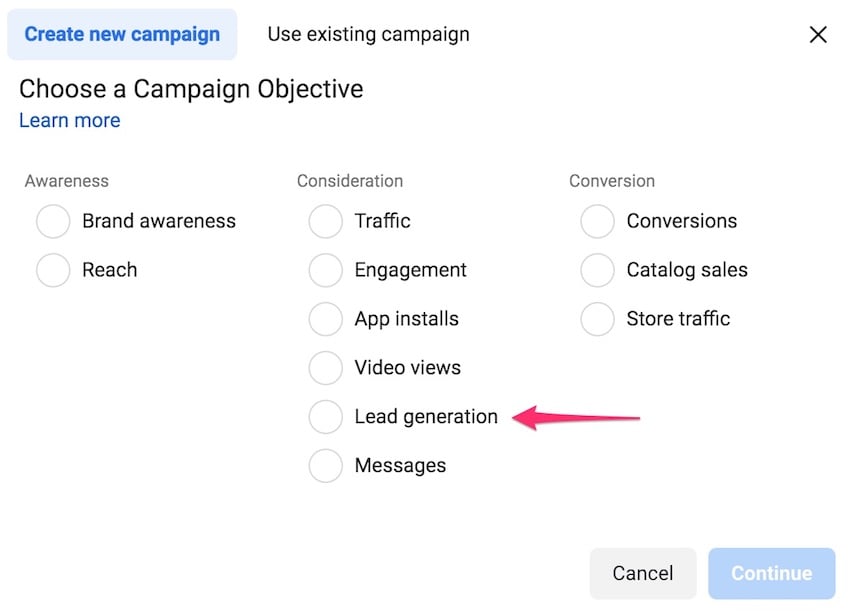Image resolution: width=850 pixels, height=611 pixels.
Task: Click the Lead generation label text
Action: (x=426, y=417)
